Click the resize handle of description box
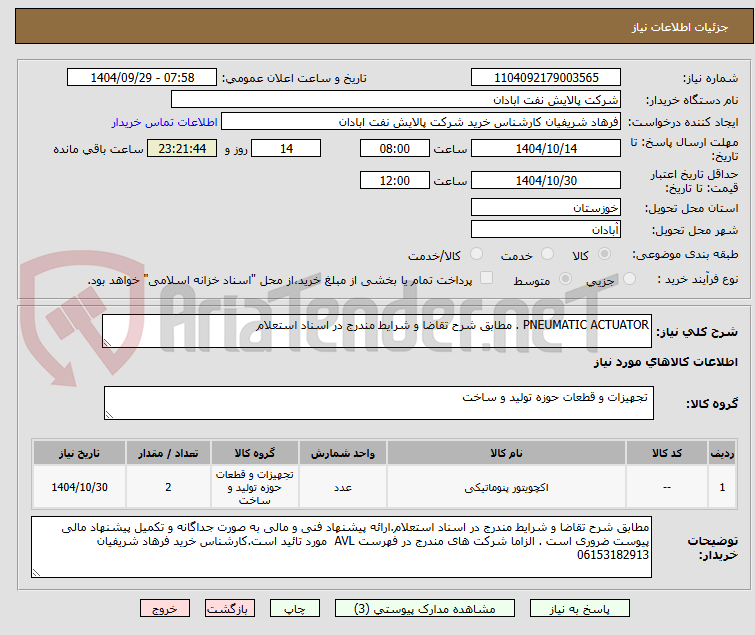Image resolution: width=755 pixels, height=635 pixels. pyautogui.click(x=107, y=343)
